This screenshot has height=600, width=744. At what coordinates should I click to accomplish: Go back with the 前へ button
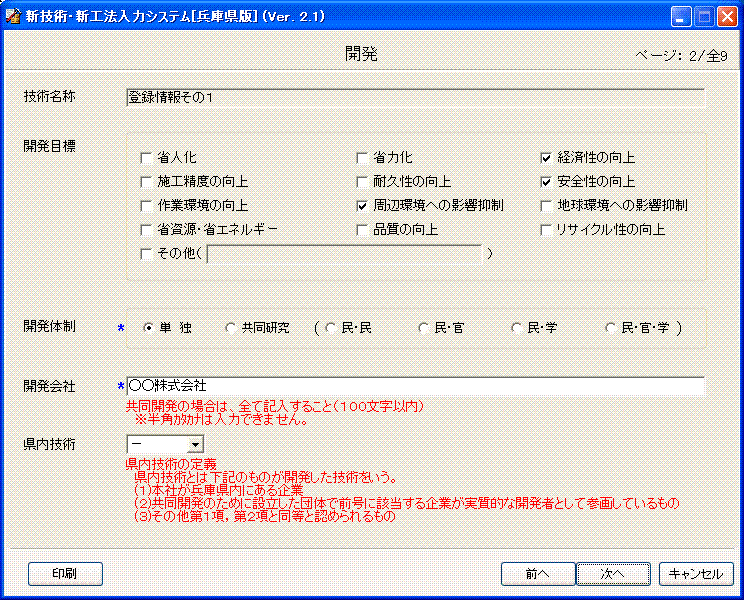coord(538,574)
